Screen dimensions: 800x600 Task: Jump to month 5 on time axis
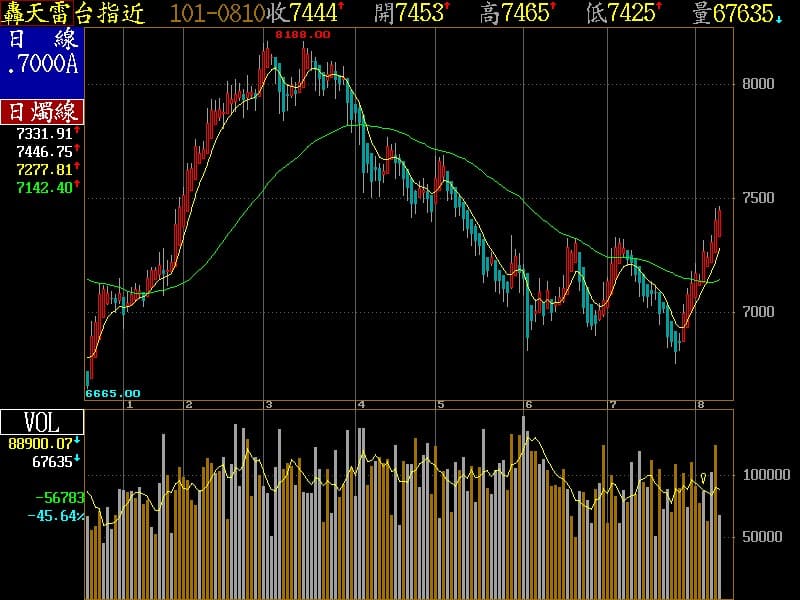coord(440,404)
